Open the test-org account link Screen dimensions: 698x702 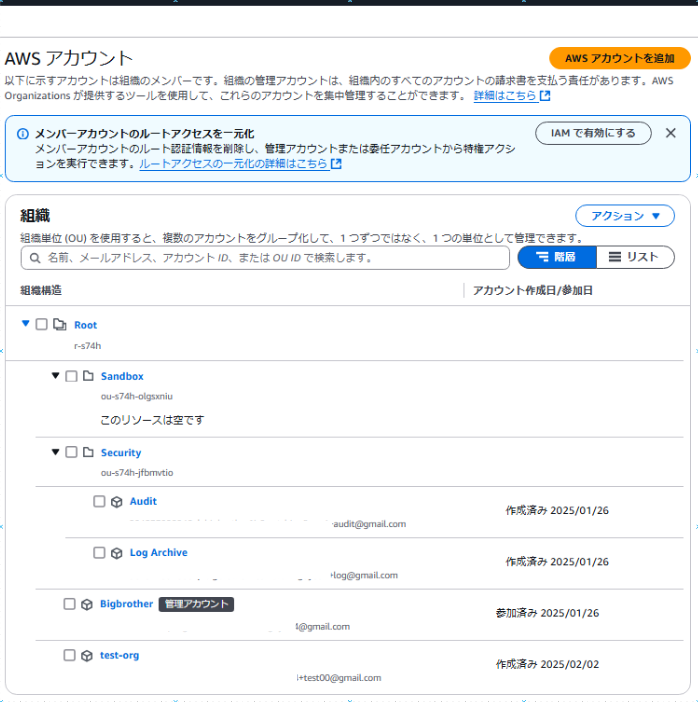click(120, 655)
